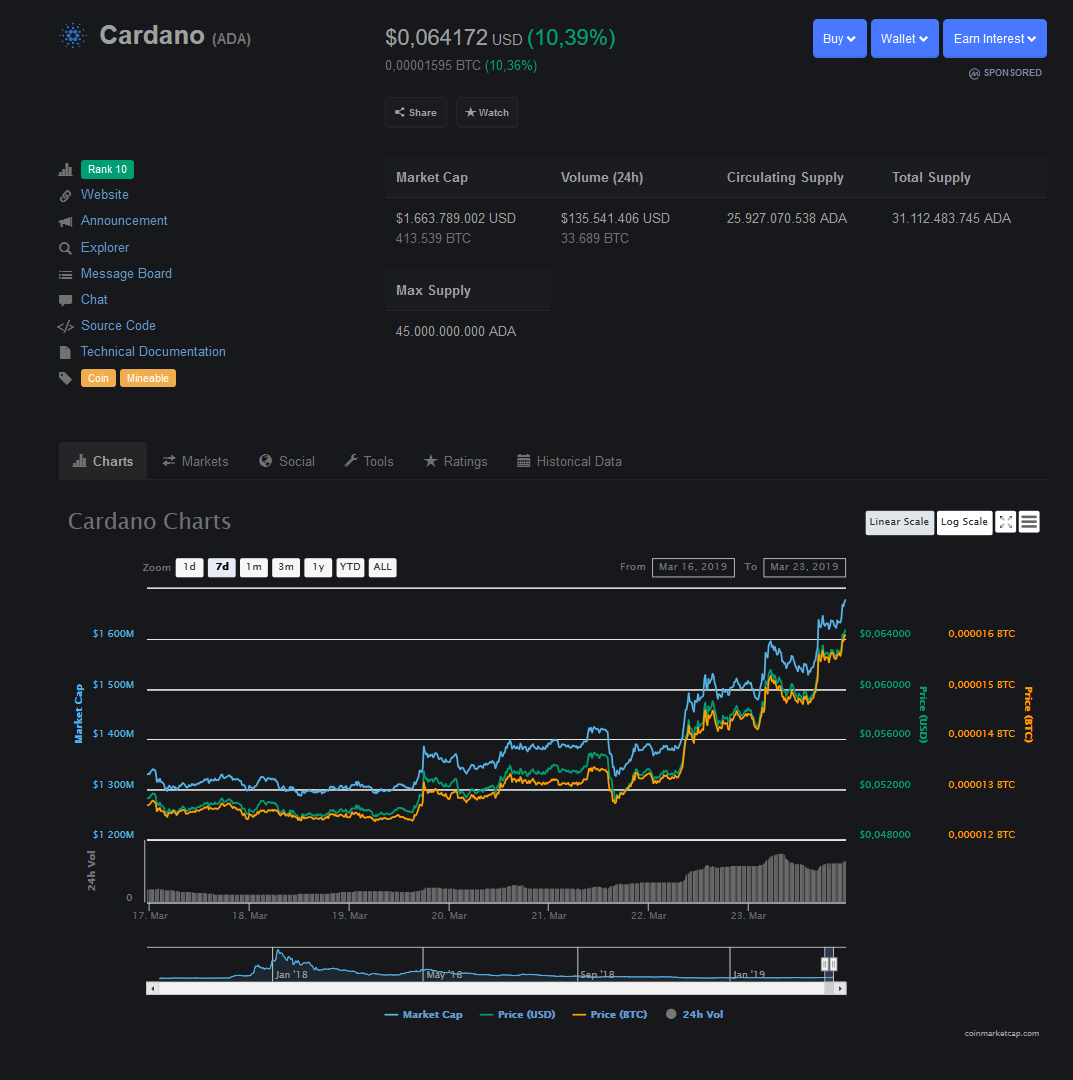This screenshot has height=1080, width=1073.
Task: Click the Technical Documentation file icon
Action: [65, 353]
